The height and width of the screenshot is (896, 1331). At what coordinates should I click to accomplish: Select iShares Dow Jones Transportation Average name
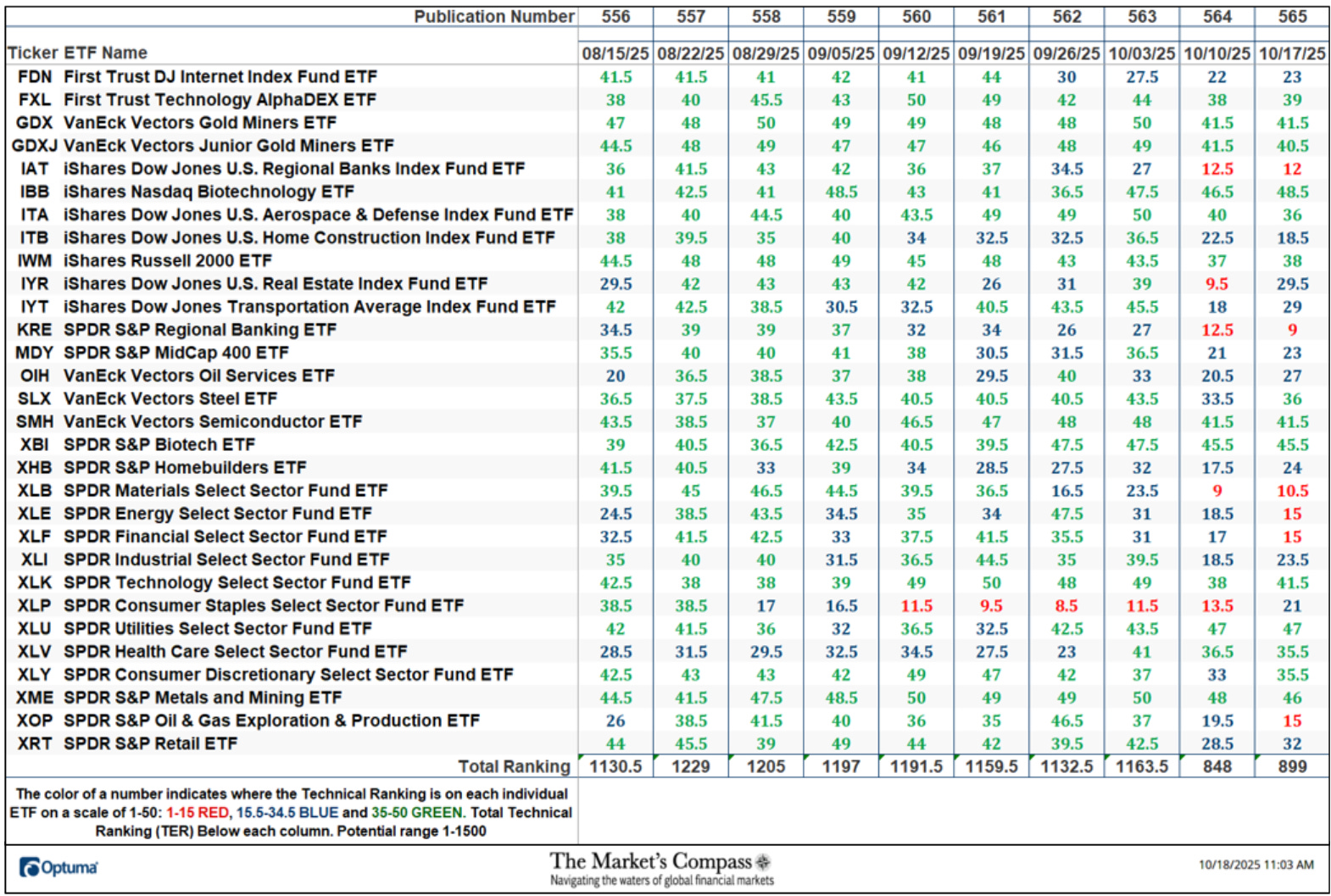pos(309,306)
